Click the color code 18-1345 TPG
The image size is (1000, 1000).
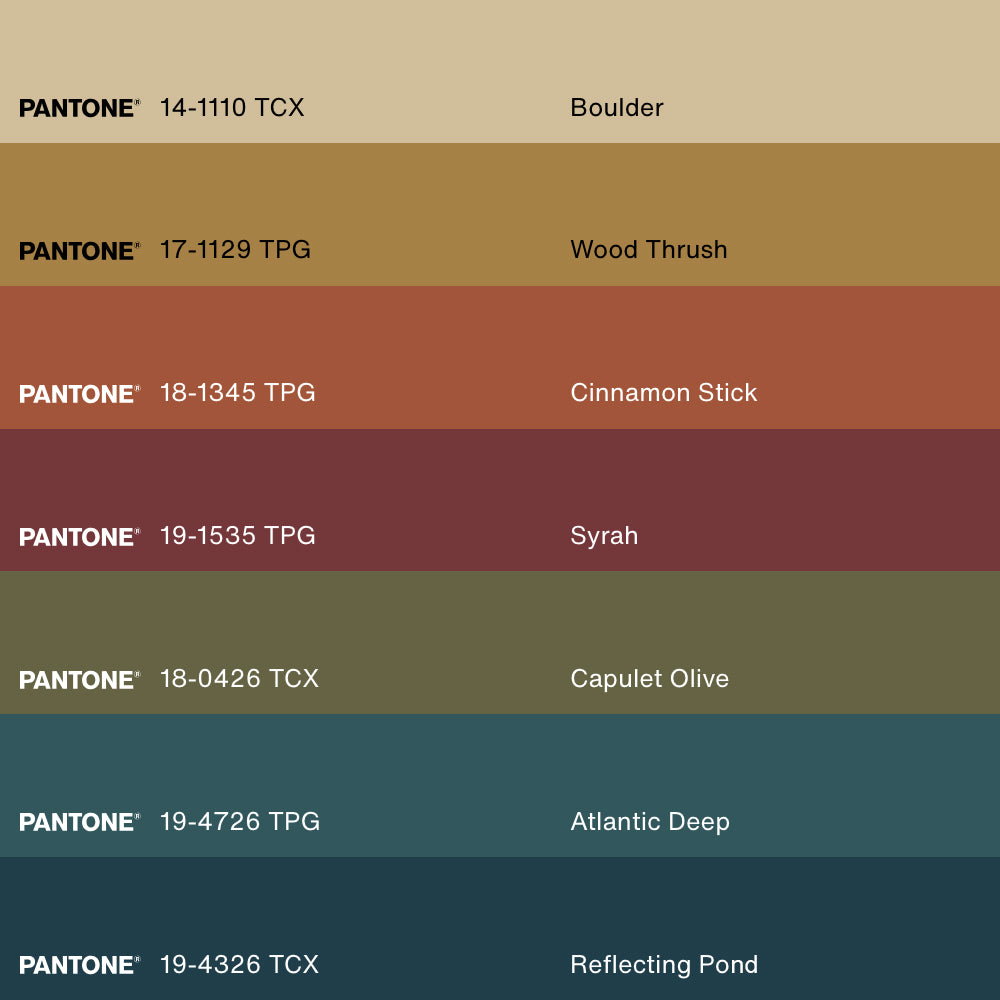(237, 393)
